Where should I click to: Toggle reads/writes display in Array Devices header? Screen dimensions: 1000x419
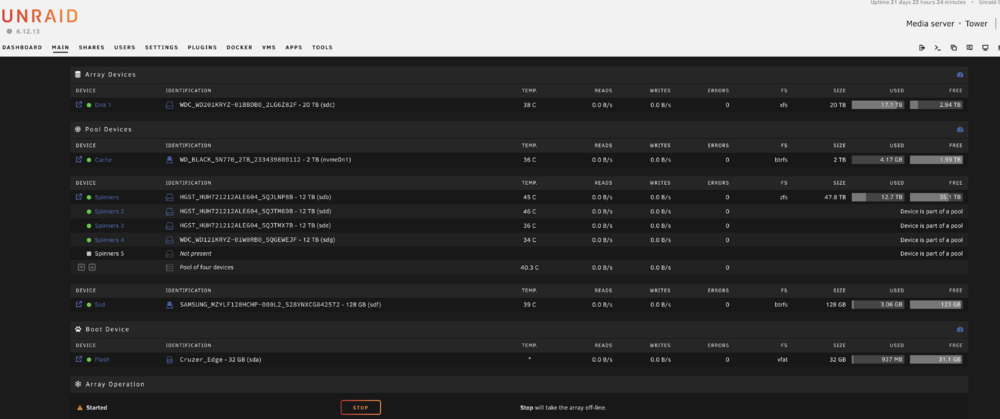[x=960, y=75]
